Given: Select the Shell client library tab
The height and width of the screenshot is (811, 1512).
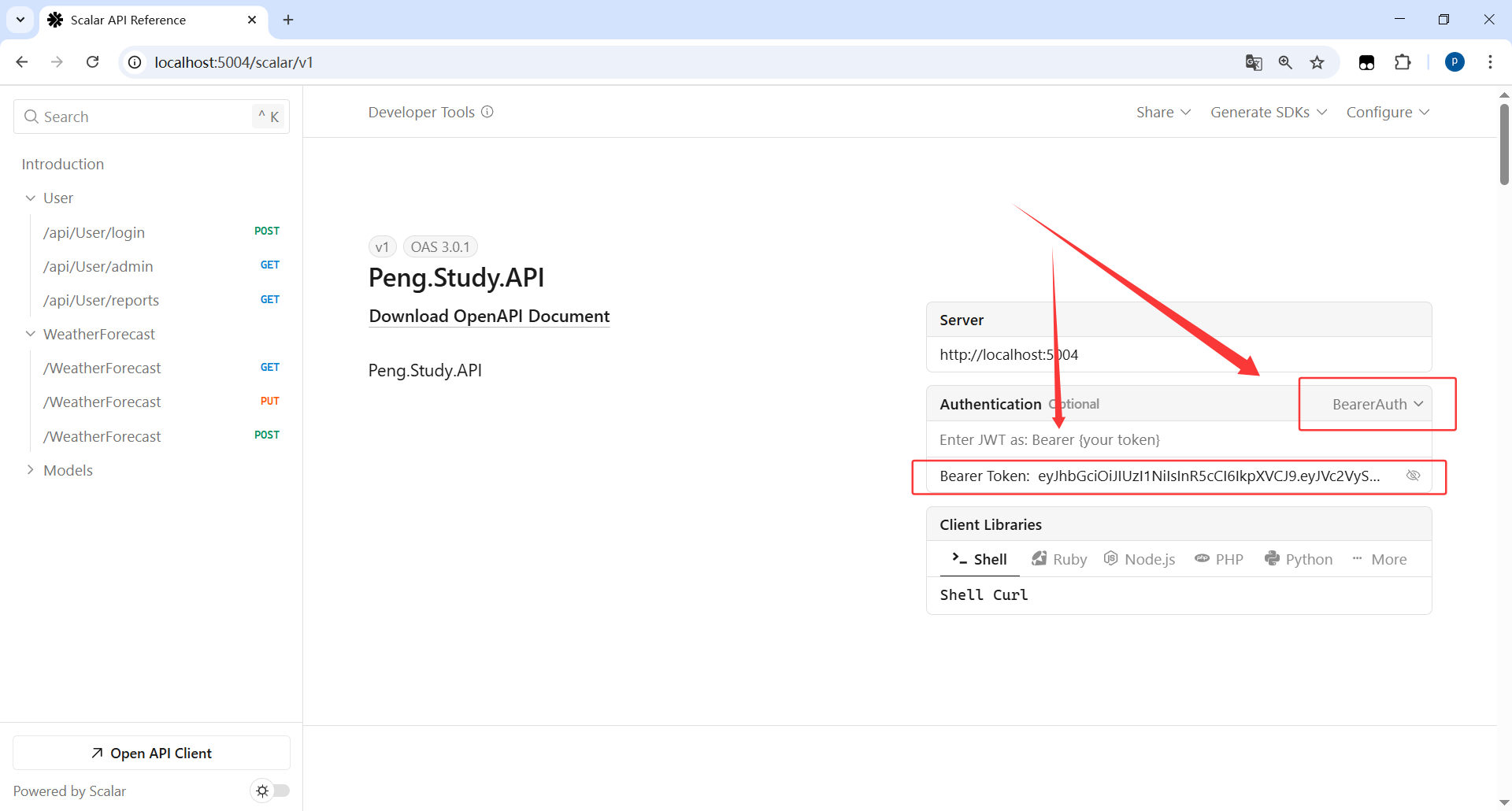Looking at the screenshot, I should click(x=980, y=559).
